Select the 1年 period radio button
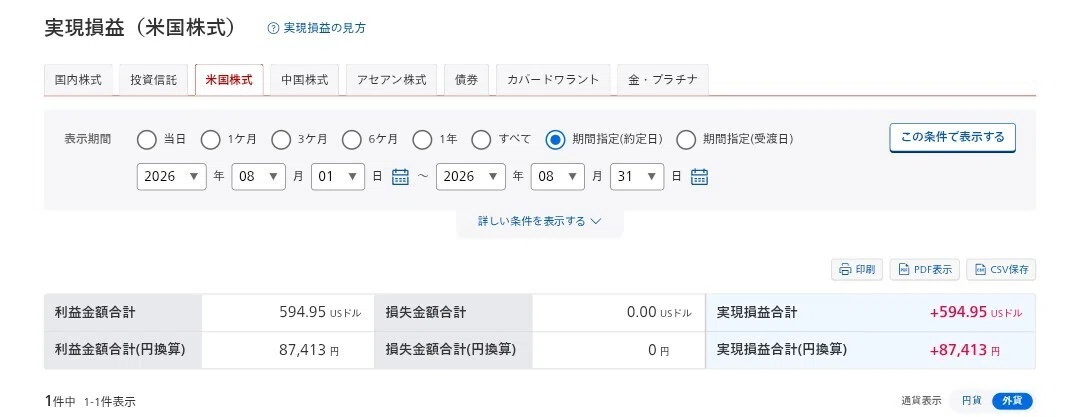 pyautogui.click(x=422, y=140)
